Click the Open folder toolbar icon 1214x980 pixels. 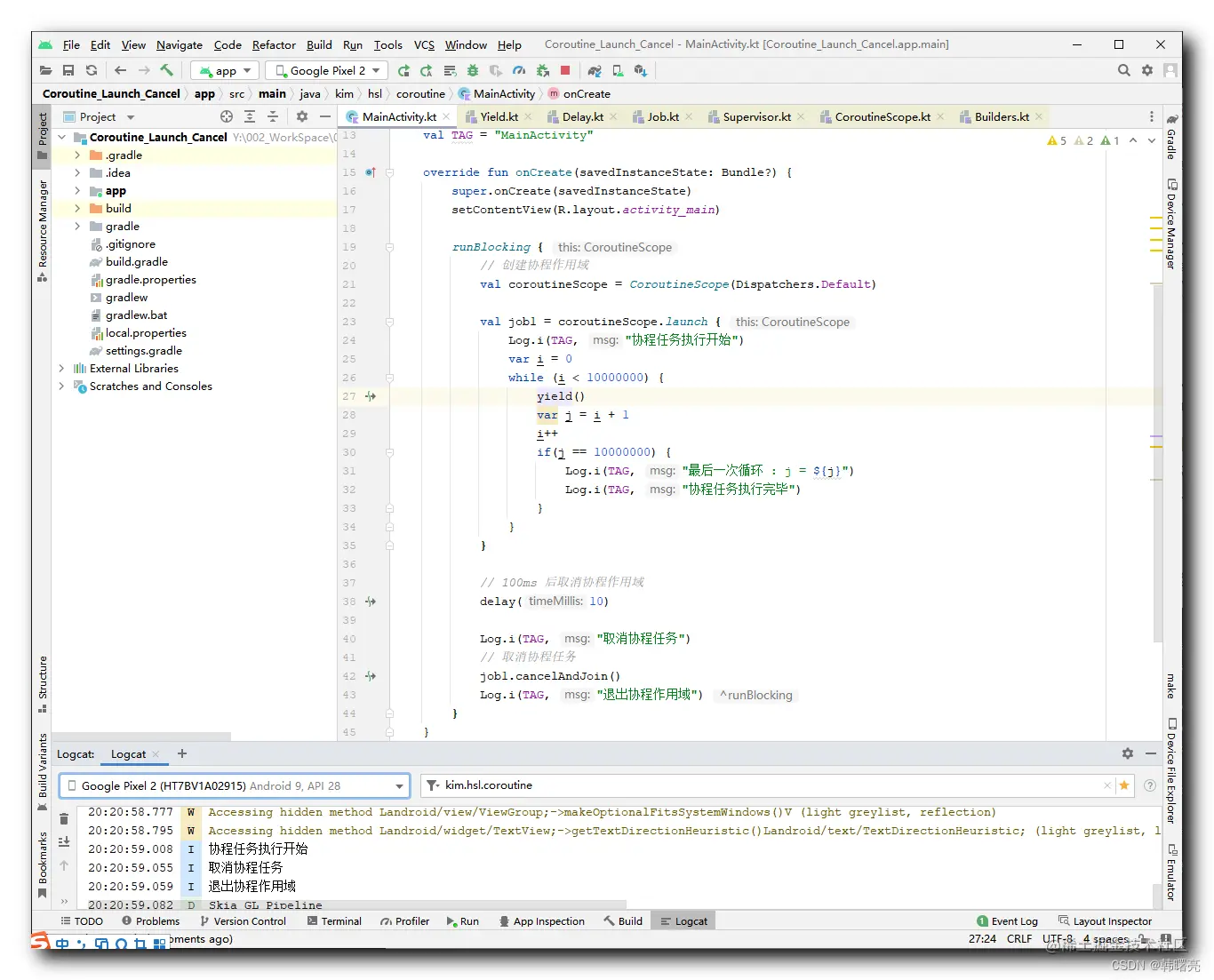coord(45,70)
